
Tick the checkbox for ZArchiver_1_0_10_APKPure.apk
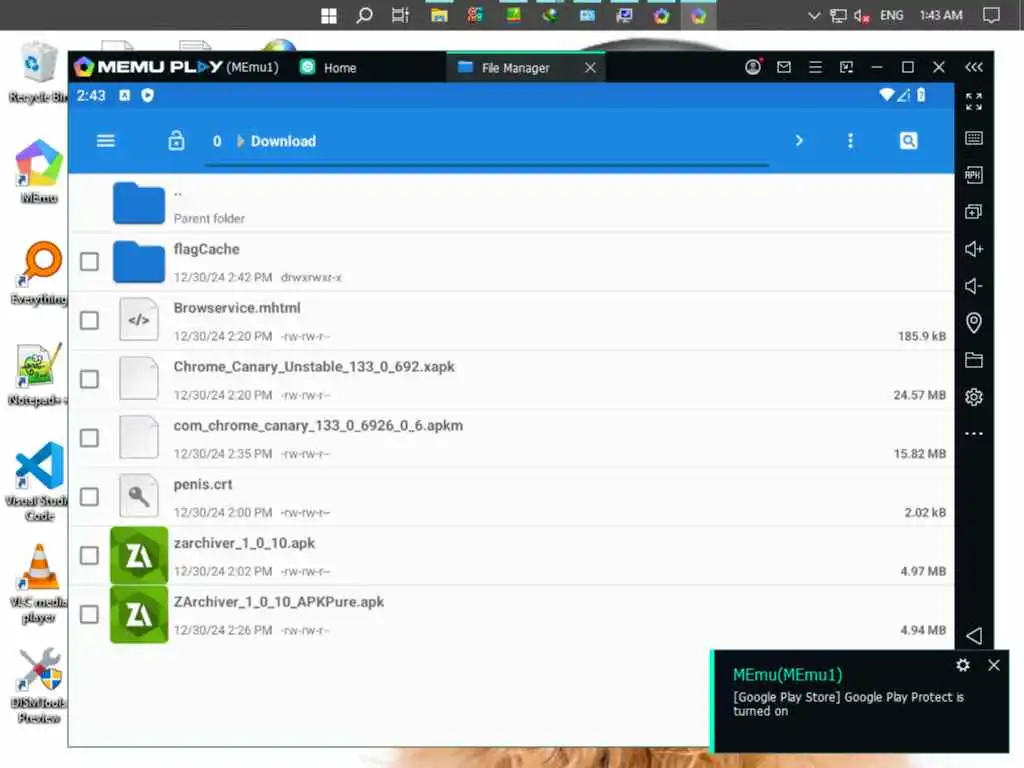pyautogui.click(x=89, y=615)
